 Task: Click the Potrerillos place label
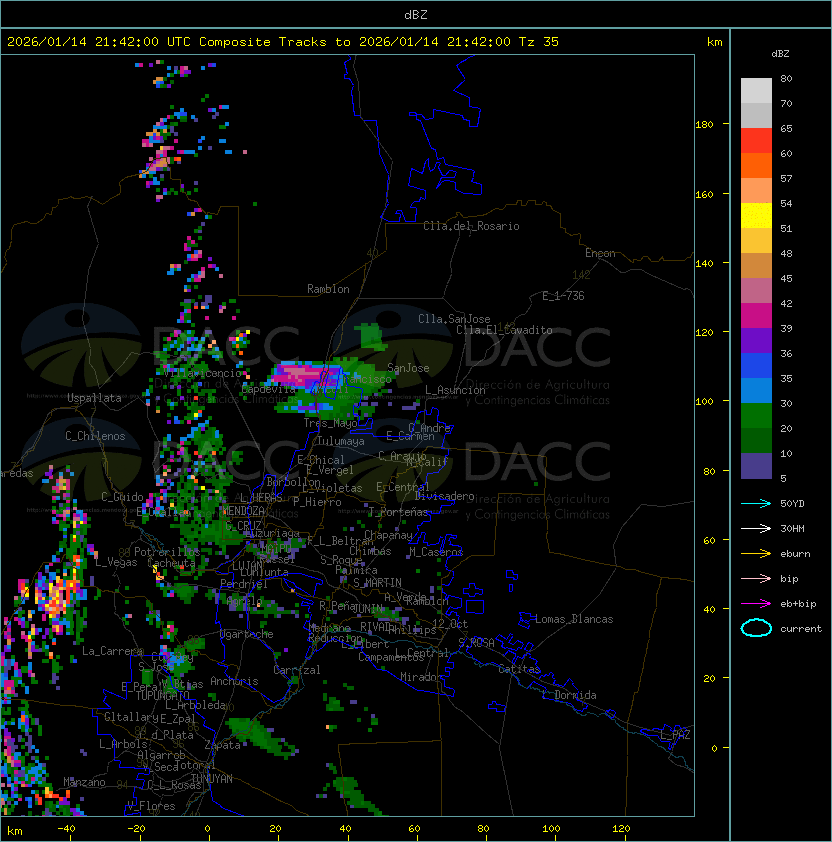(167, 552)
